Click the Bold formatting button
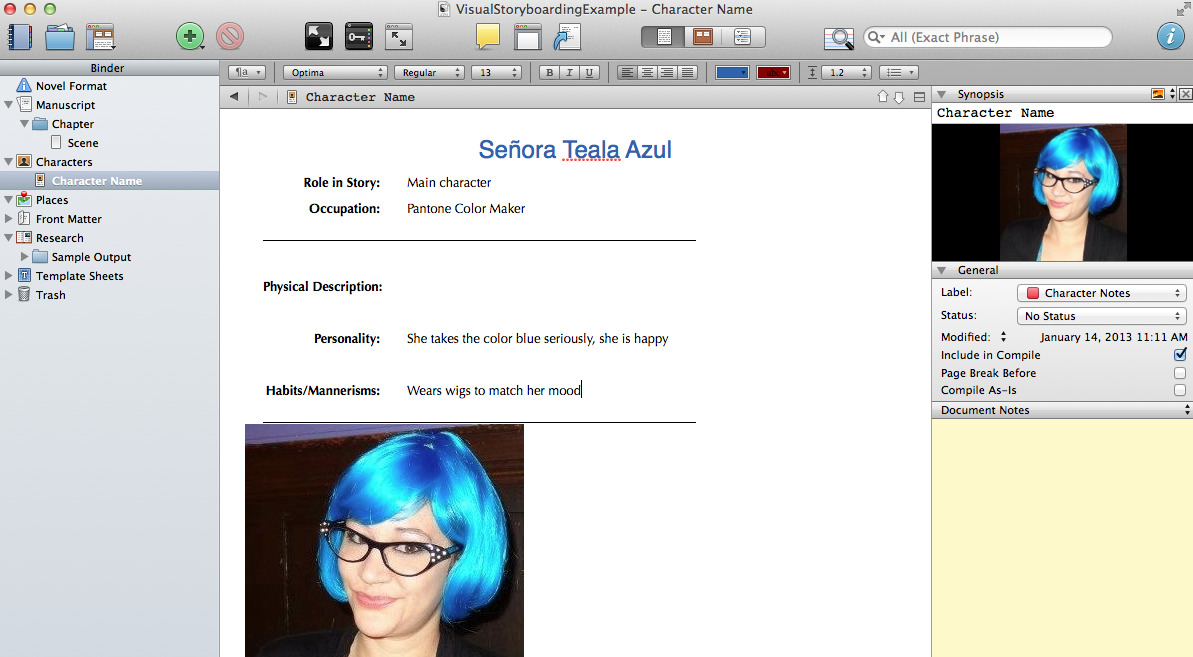The width and height of the screenshot is (1193, 657). click(549, 73)
